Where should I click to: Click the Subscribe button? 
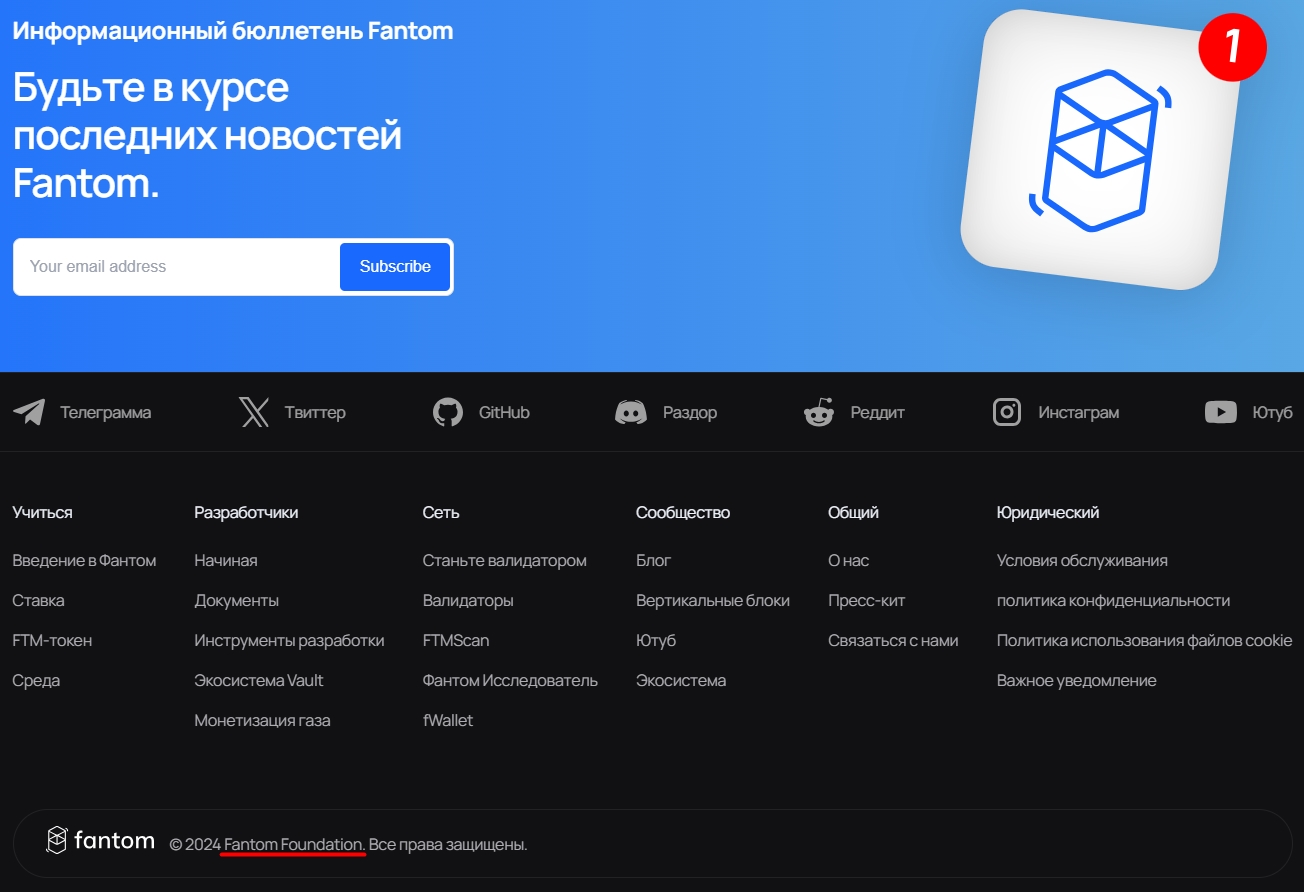pos(395,267)
